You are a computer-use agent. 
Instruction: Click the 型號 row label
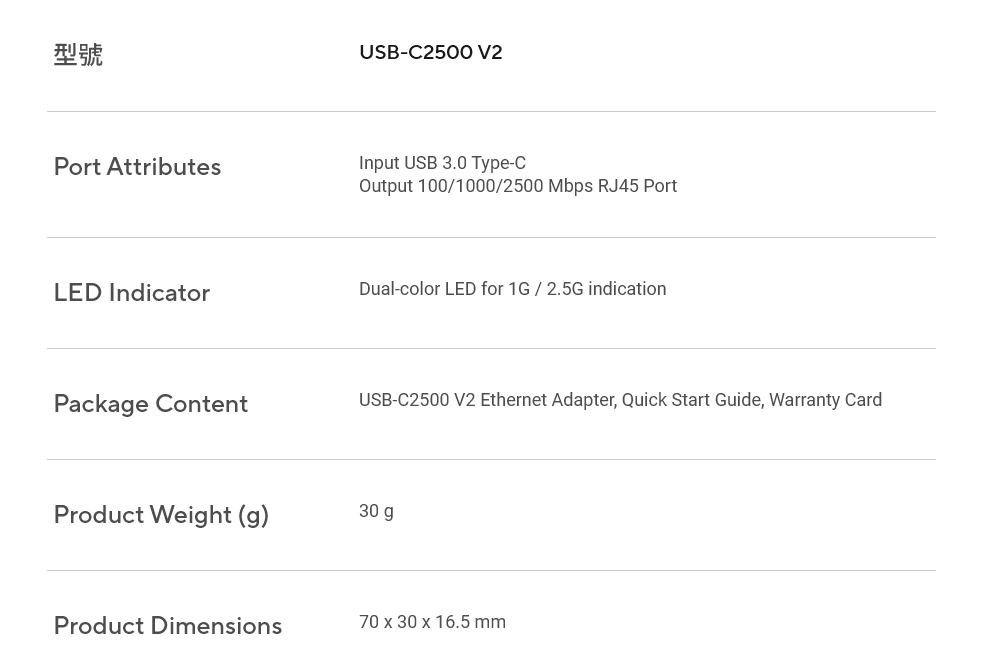point(78,55)
